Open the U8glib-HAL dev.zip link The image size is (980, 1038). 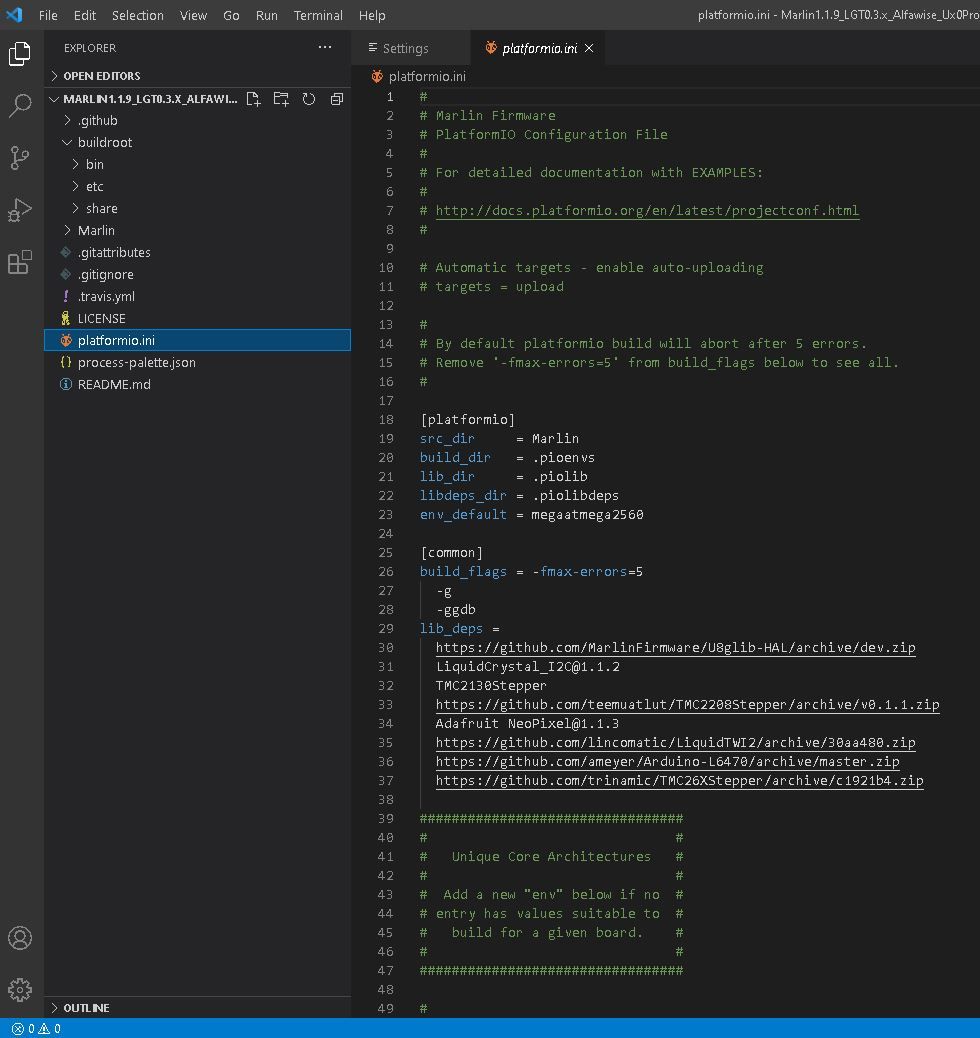[675, 647]
